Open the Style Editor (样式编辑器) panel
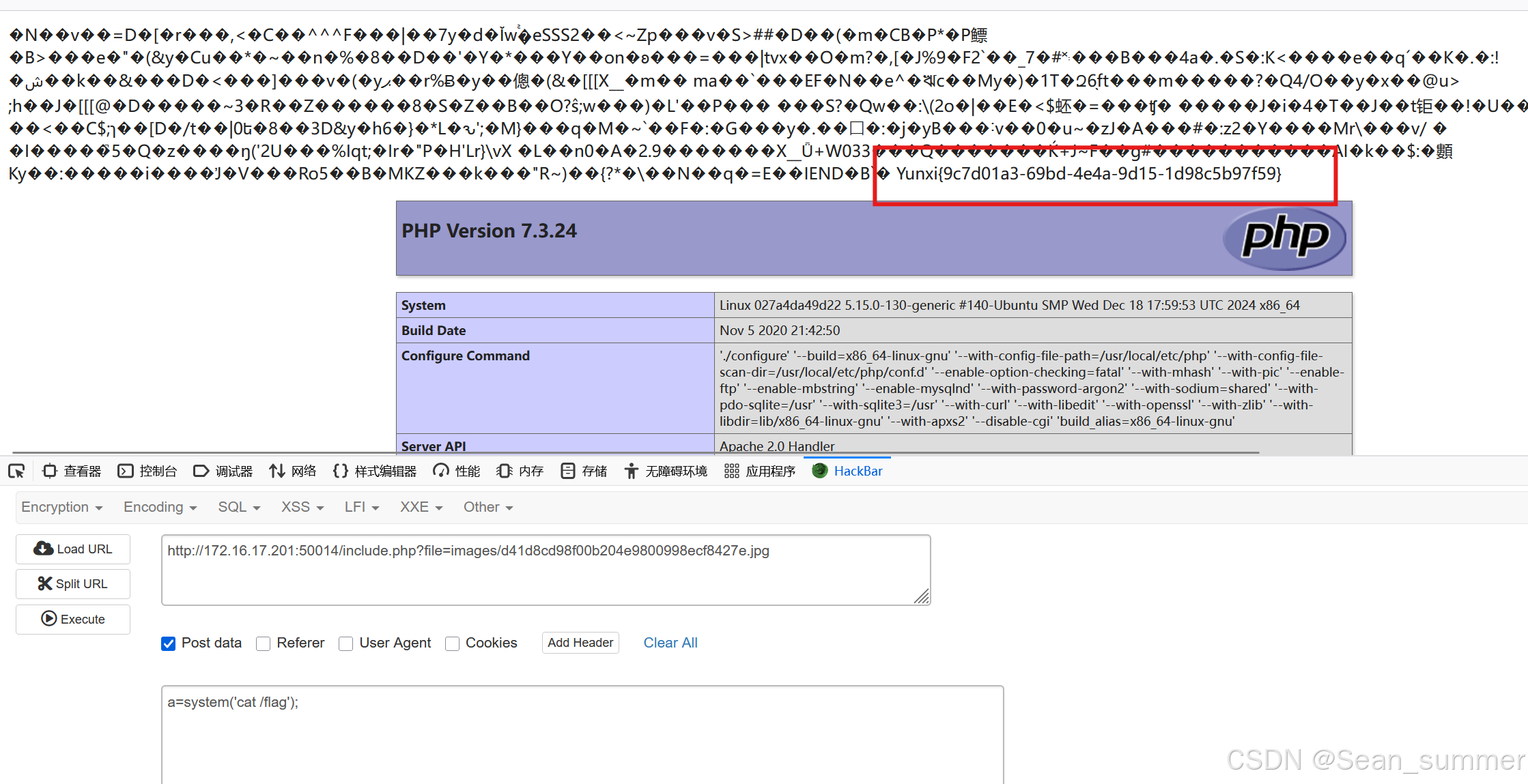 click(375, 471)
